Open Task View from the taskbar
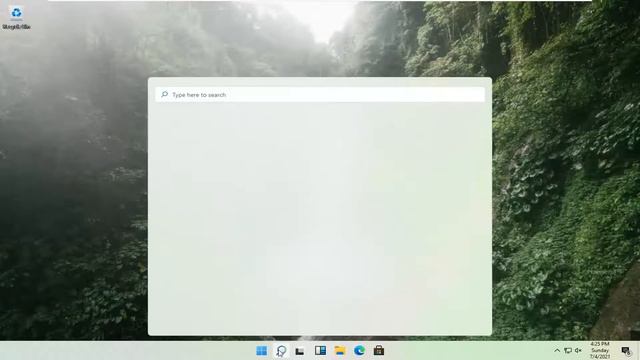Image resolution: width=640 pixels, height=360 pixels. (x=300, y=351)
